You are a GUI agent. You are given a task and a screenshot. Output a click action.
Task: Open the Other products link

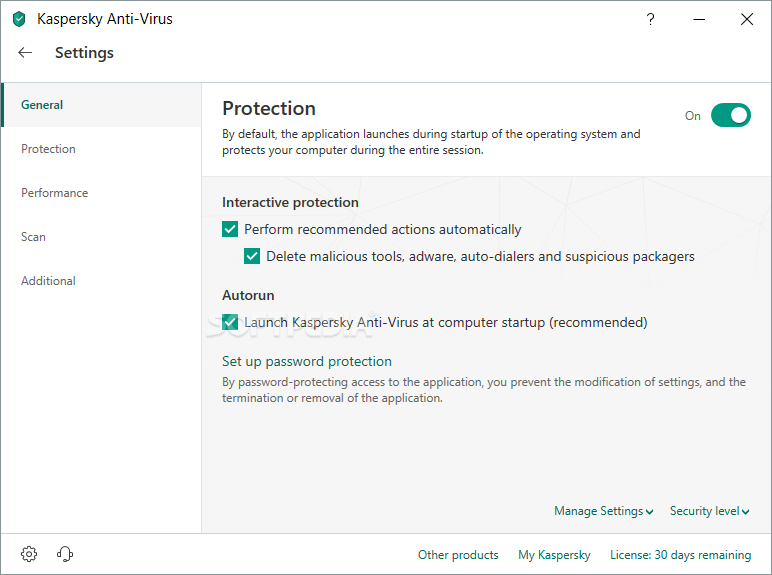[458, 555]
